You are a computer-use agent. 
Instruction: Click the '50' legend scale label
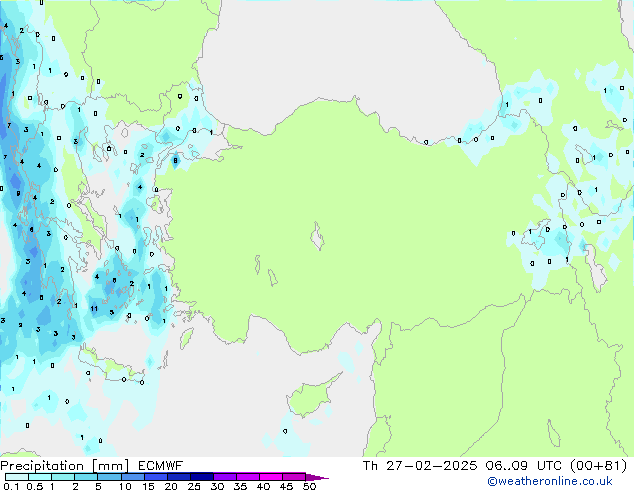click(310, 486)
